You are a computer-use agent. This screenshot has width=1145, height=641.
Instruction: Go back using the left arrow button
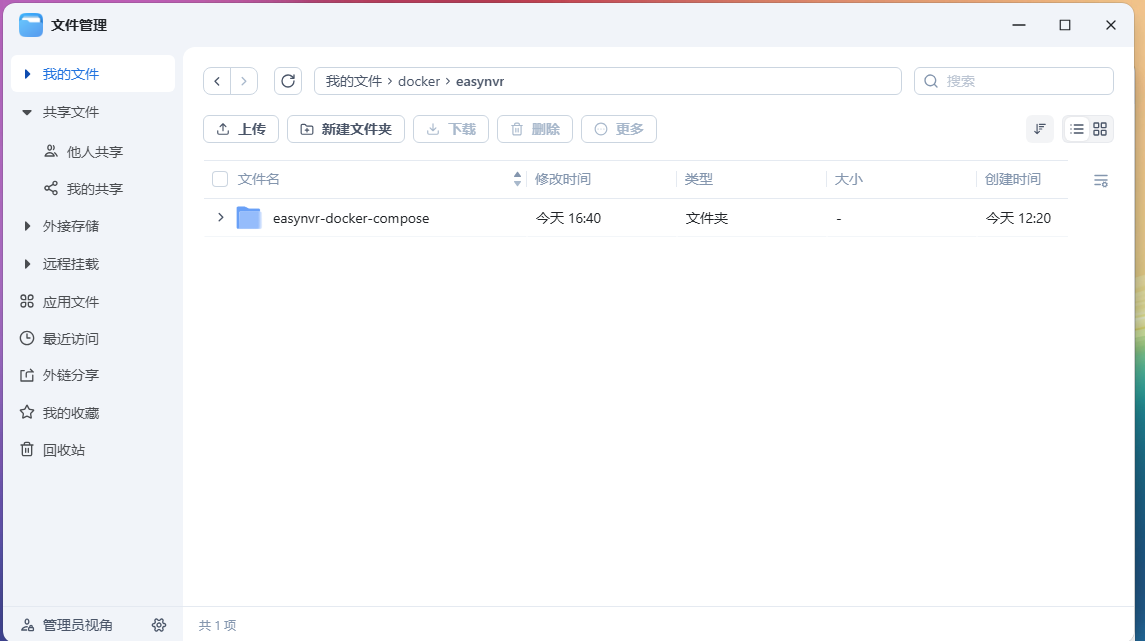click(217, 81)
